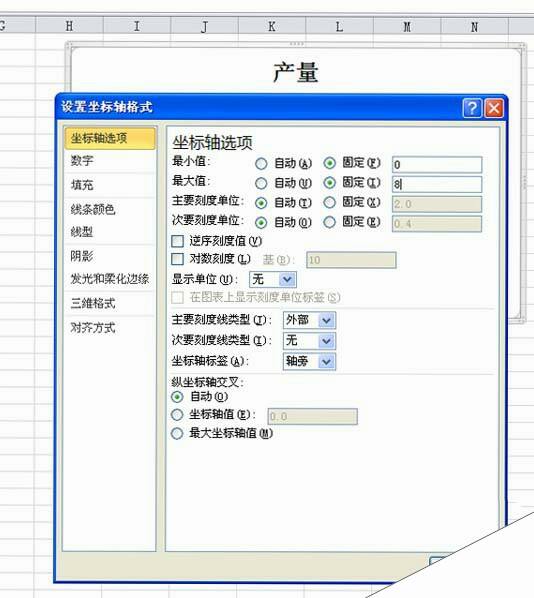This screenshot has height=598, width=534.
Task: Select 自动 under 纵坐标轴交叉
Action: pos(177,397)
